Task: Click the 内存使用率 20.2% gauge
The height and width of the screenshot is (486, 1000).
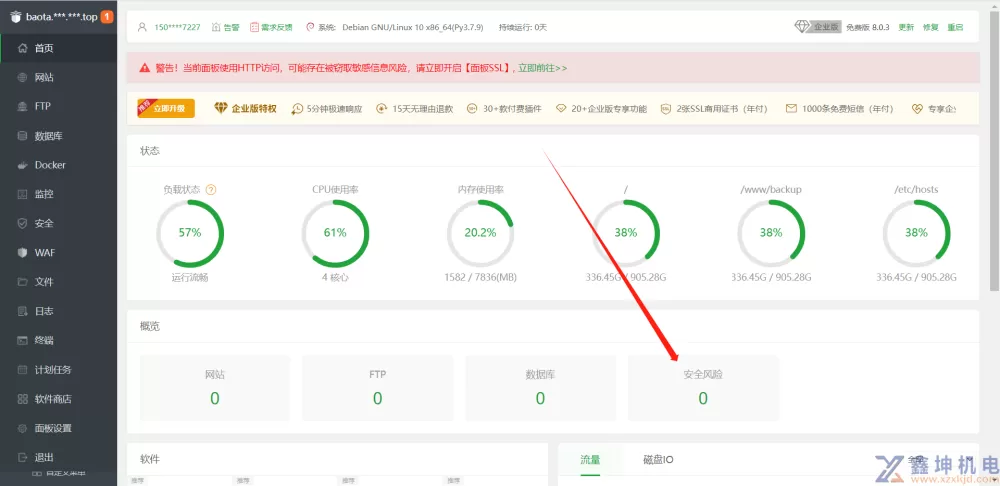Action: [480, 233]
